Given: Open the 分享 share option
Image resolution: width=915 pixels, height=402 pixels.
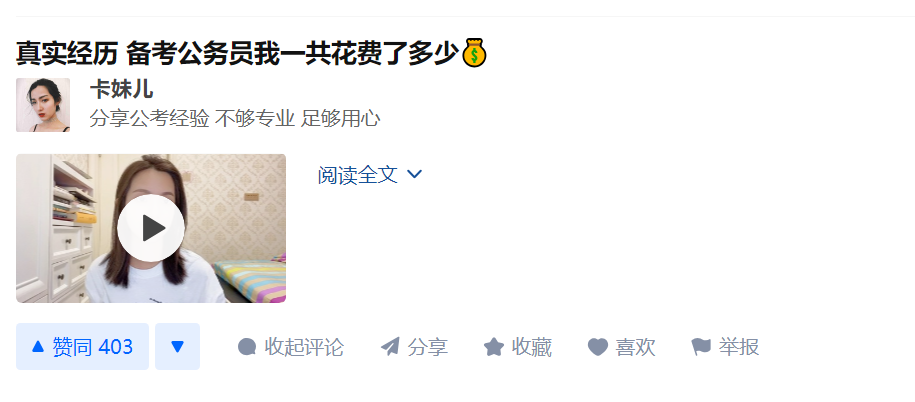Looking at the screenshot, I should pos(414,347).
